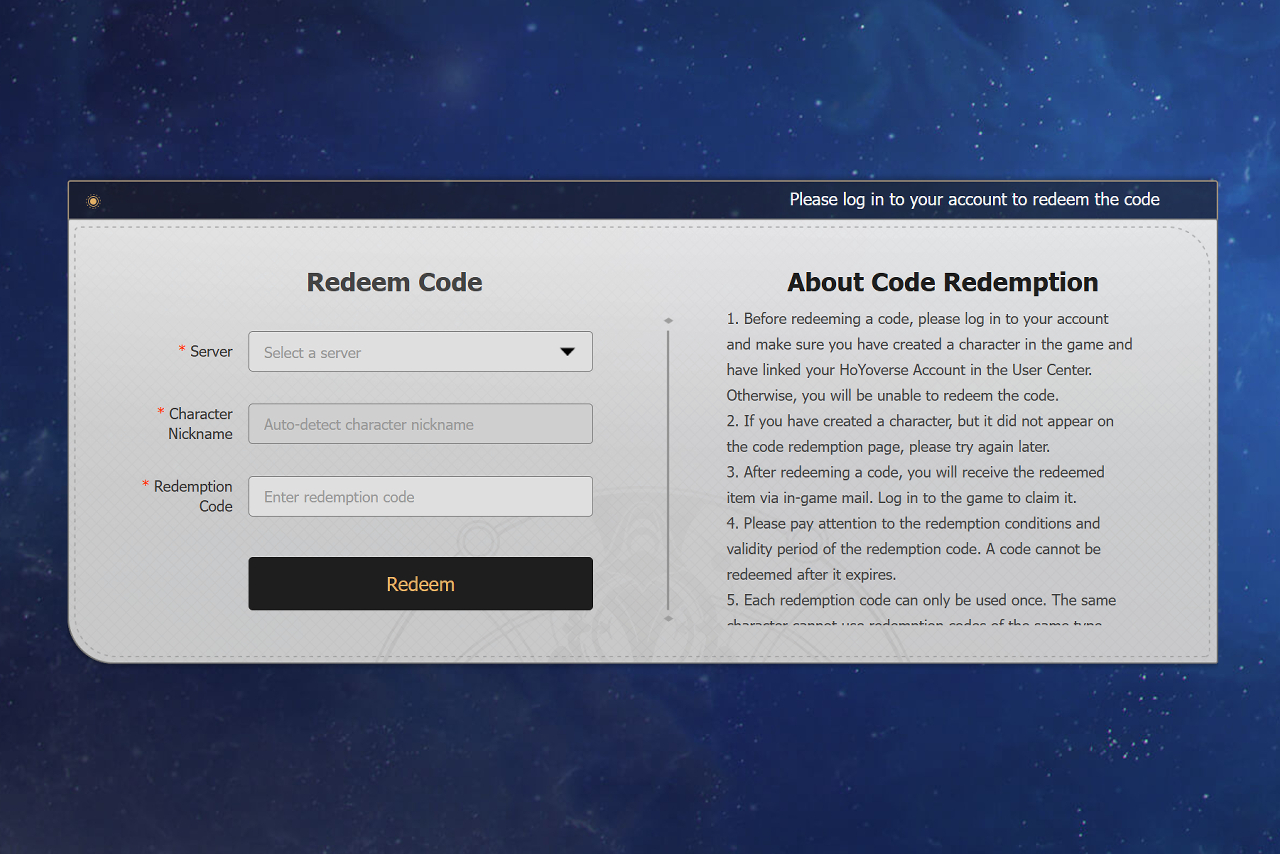Click the Redemption Code field label
1280x854 pixels.
click(x=193, y=496)
